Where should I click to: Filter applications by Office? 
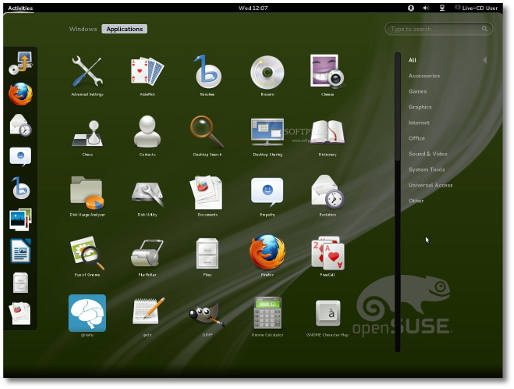click(417, 138)
